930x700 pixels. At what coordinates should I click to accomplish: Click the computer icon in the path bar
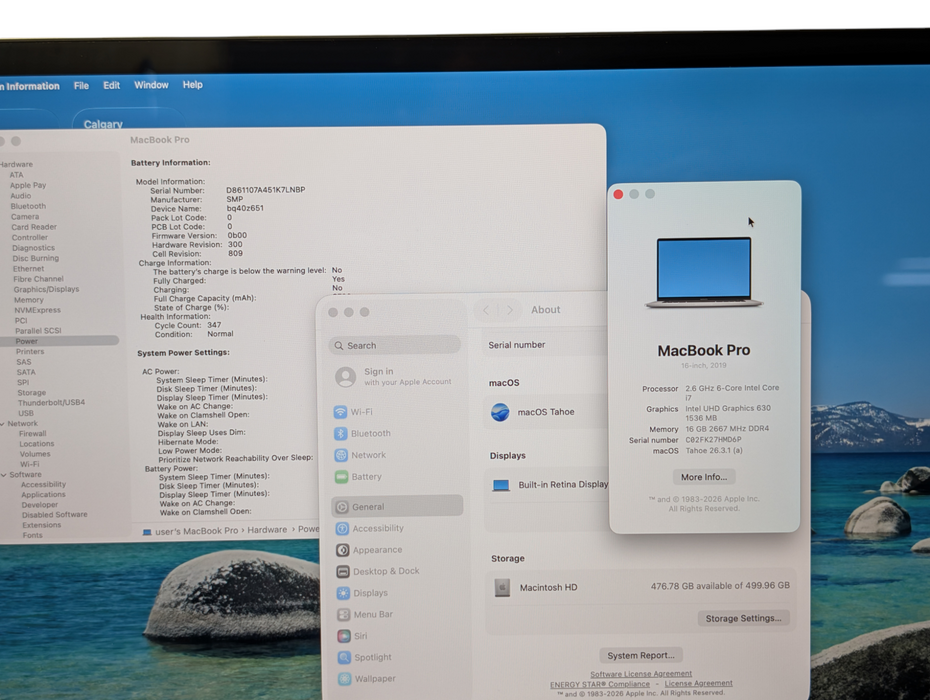(147, 532)
